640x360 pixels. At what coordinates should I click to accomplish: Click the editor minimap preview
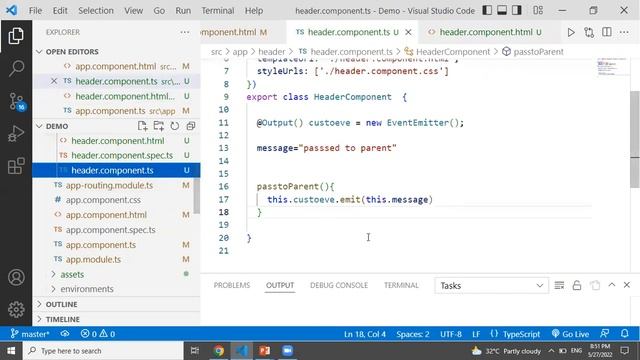coord(611,67)
